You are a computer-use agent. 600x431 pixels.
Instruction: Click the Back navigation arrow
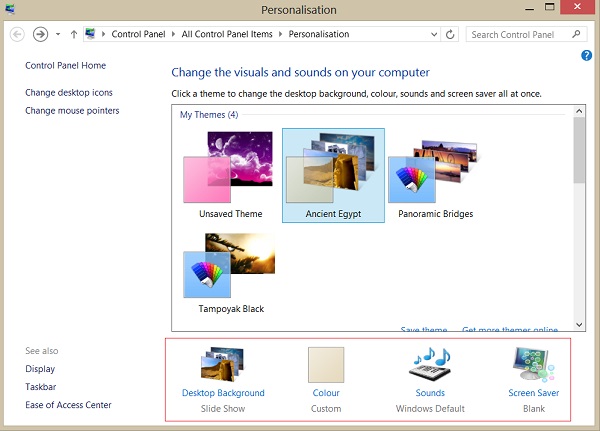click(17, 34)
